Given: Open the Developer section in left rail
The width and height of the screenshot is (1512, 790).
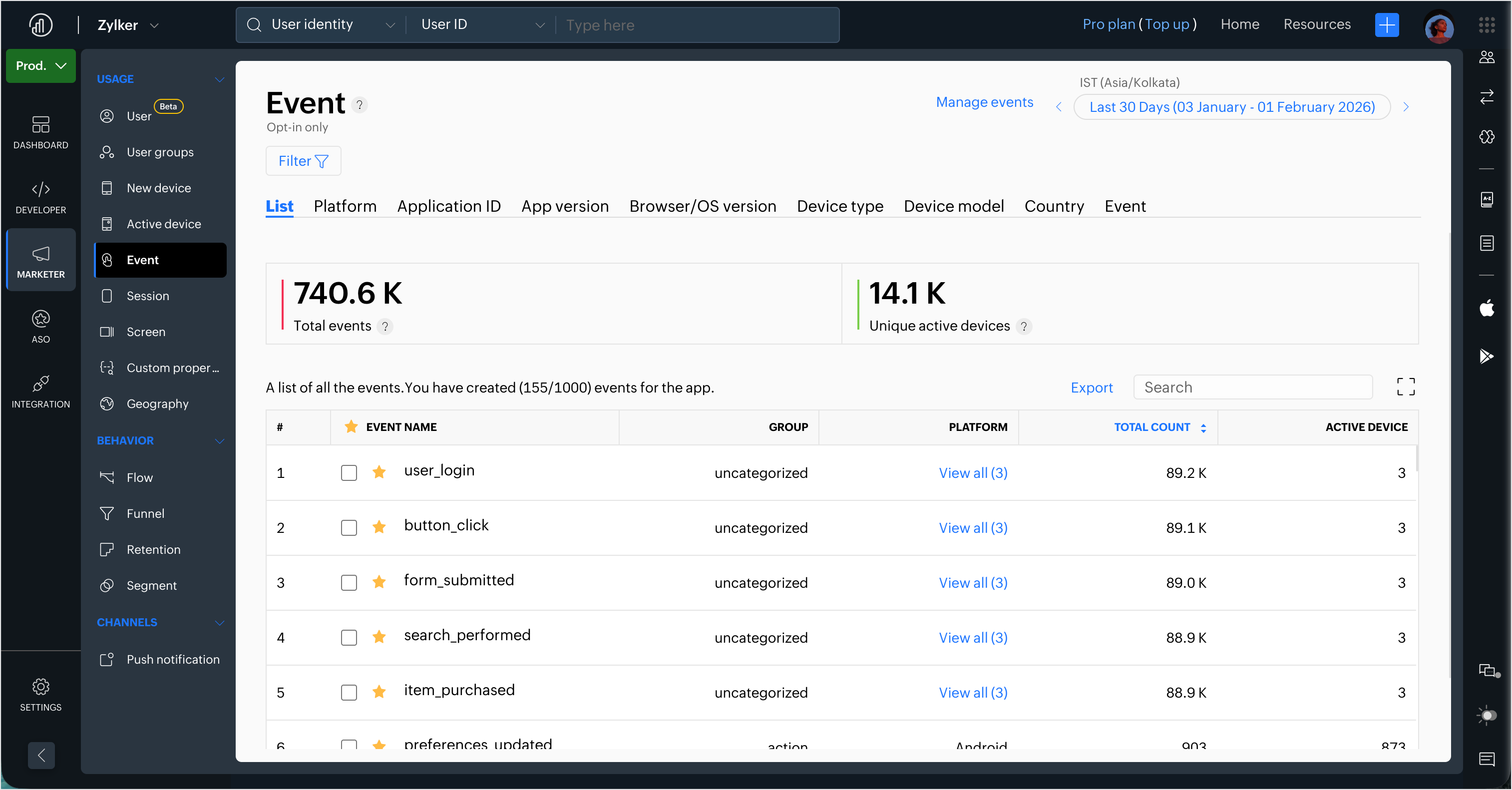Looking at the screenshot, I should pyautogui.click(x=40, y=197).
